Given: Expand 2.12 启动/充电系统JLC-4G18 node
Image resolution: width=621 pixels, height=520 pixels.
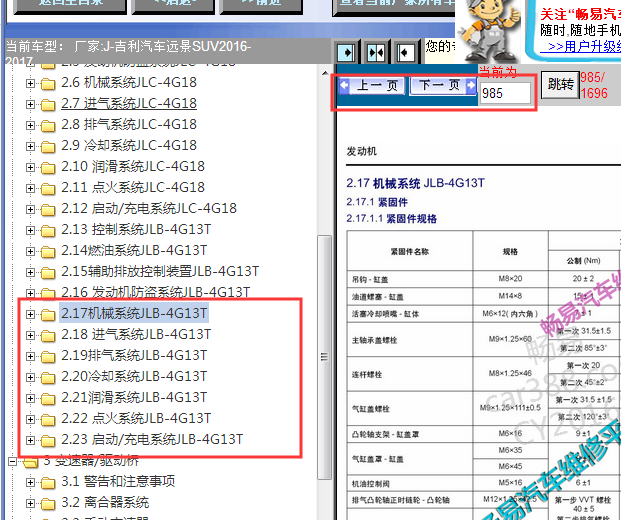Looking at the screenshot, I should 30,209.
